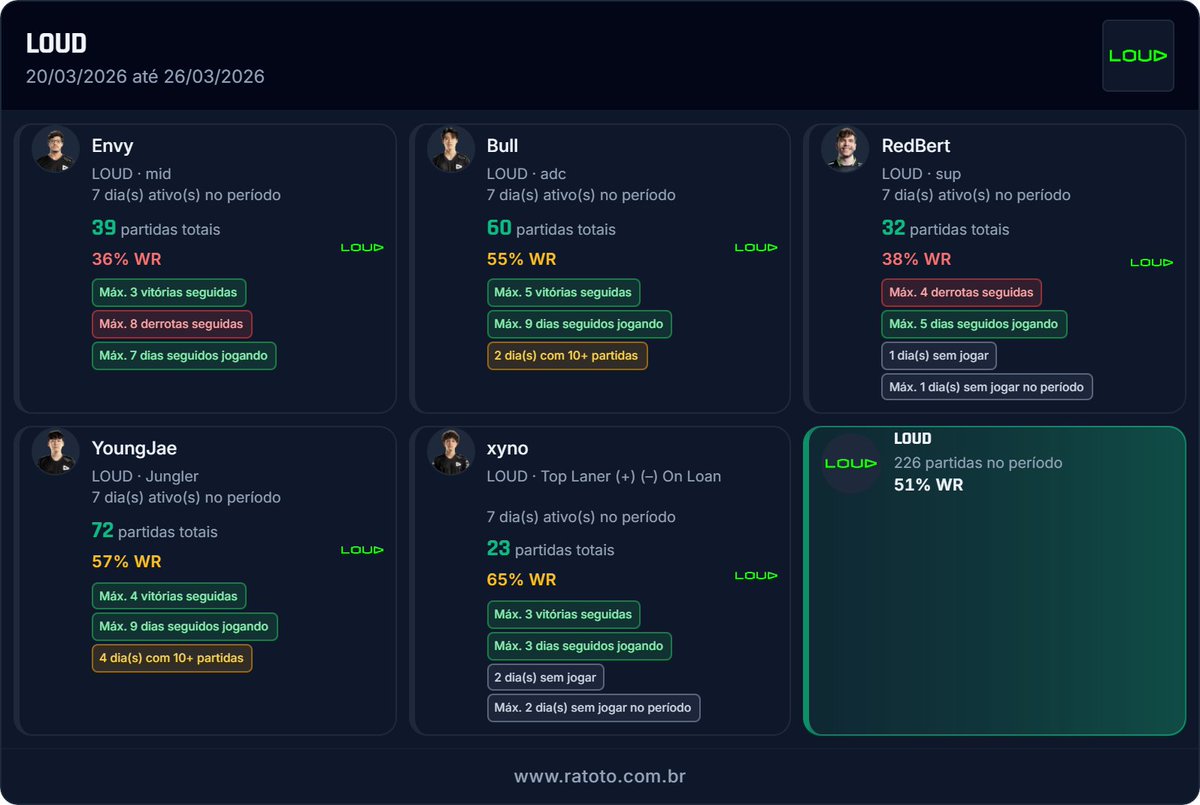Click the date range '20/03/2026 até 26/03/2026'

(145, 76)
